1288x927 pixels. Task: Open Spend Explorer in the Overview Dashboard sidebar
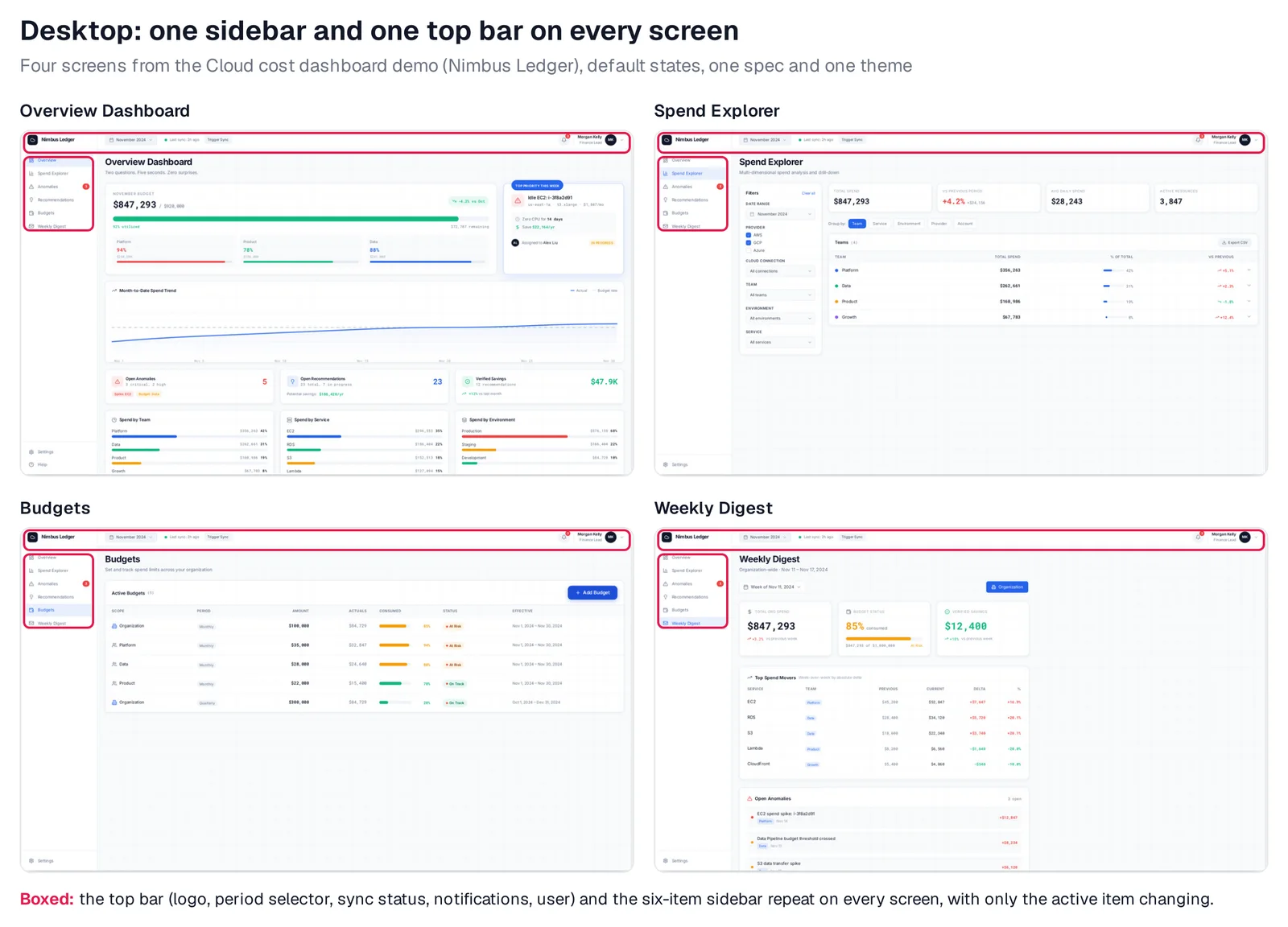(59, 174)
